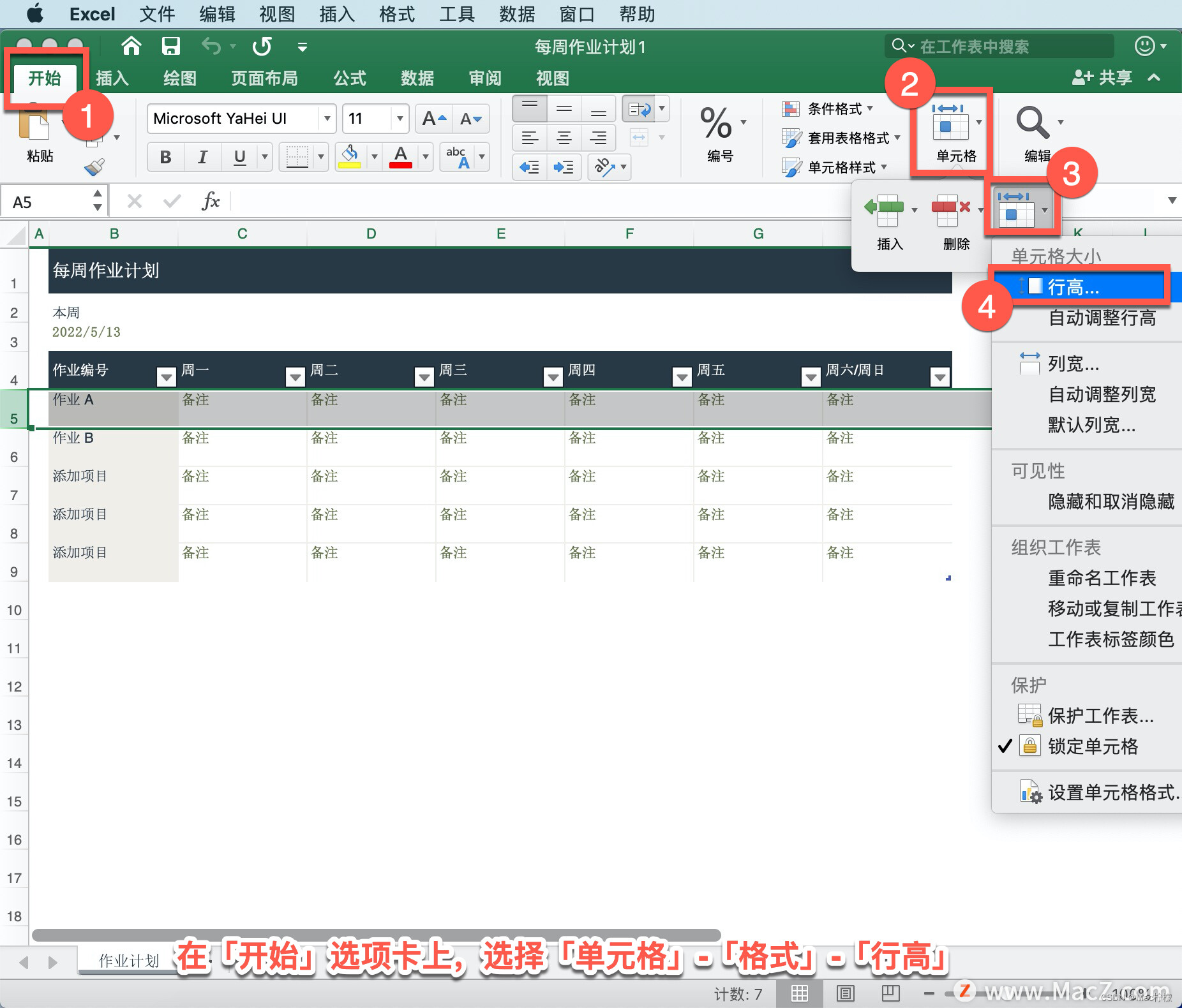The width and height of the screenshot is (1182, 1008).
Task: Click the Increase Indent icon
Action: click(564, 167)
